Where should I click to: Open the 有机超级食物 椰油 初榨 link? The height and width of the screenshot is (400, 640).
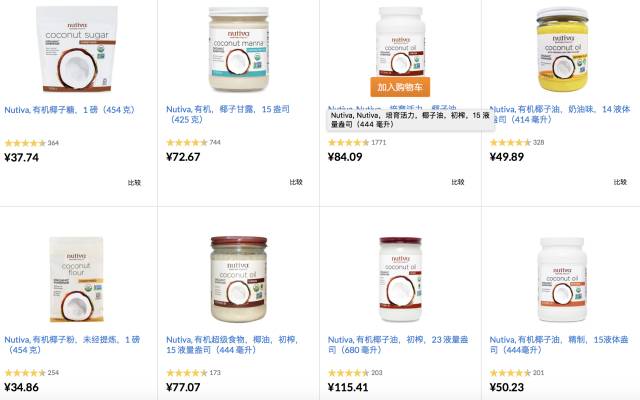click(x=232, y=344)
